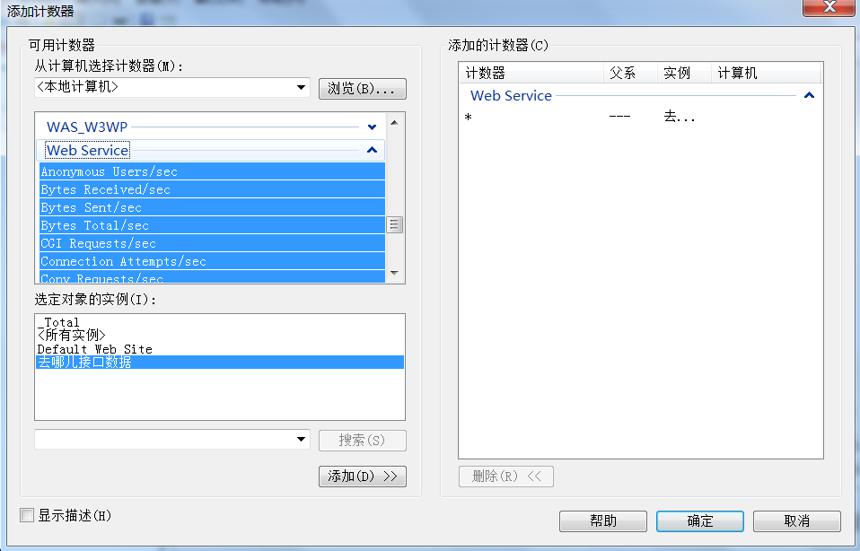Click the 计数器 column header

click(x=531, y=73)
